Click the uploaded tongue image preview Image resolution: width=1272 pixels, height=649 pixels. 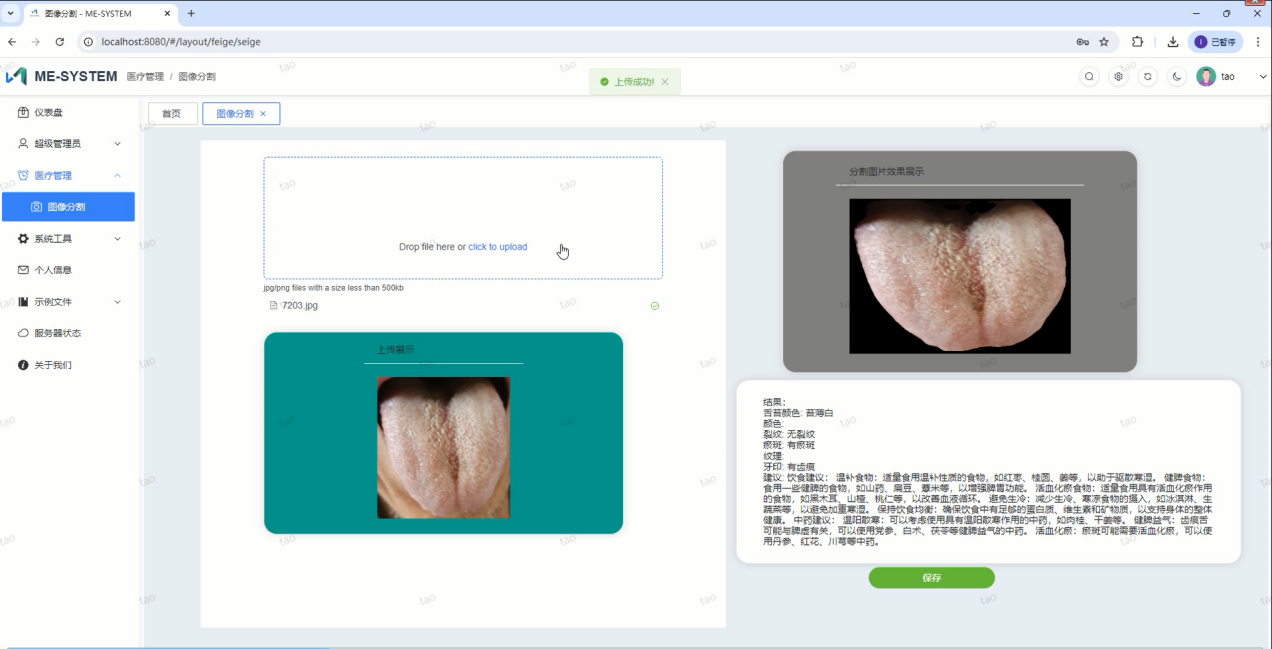click(443, 447)
